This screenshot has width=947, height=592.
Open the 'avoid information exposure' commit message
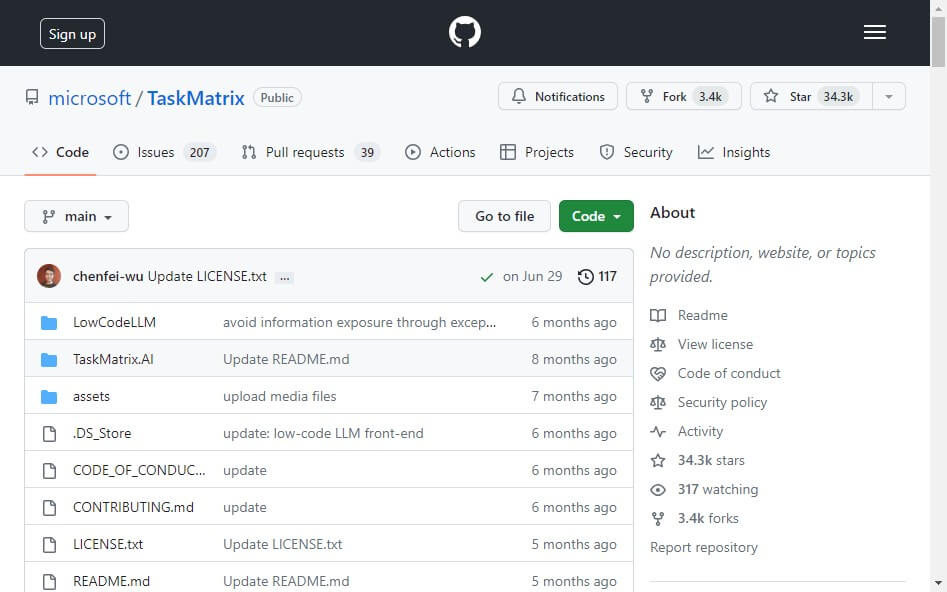tap(359, 323)
